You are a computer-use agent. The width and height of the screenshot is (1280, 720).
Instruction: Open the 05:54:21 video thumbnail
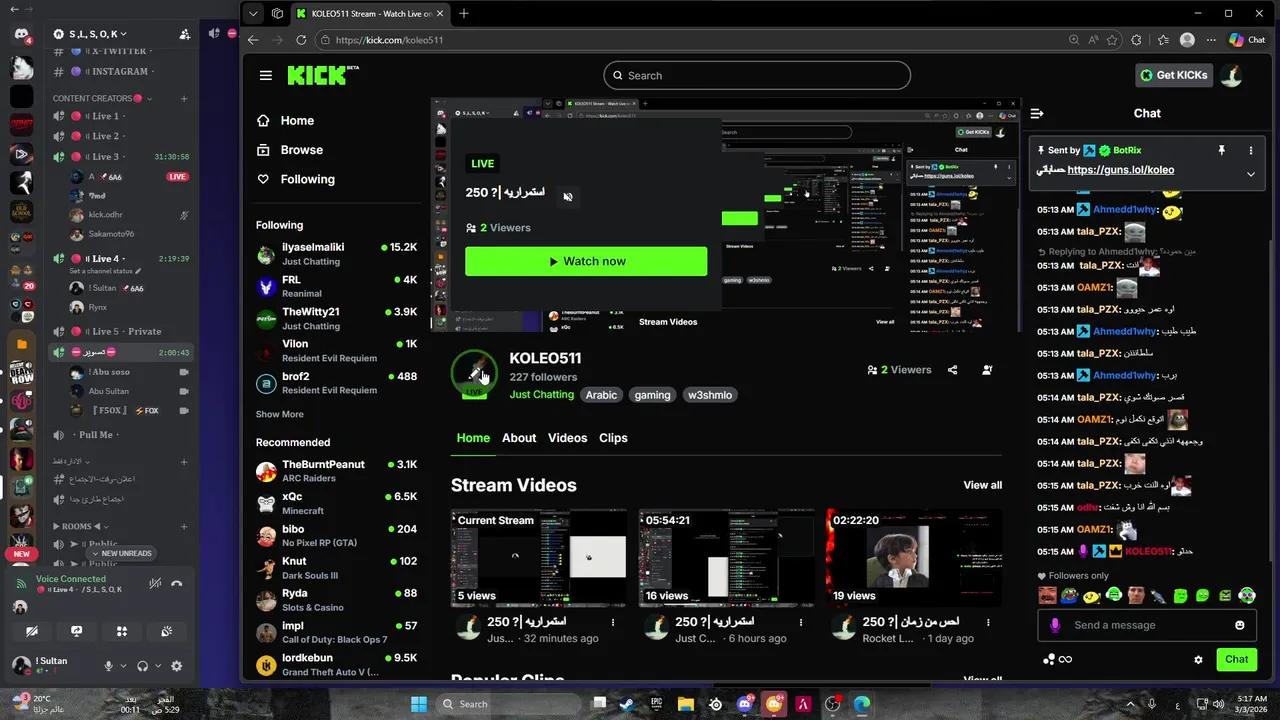726,558
